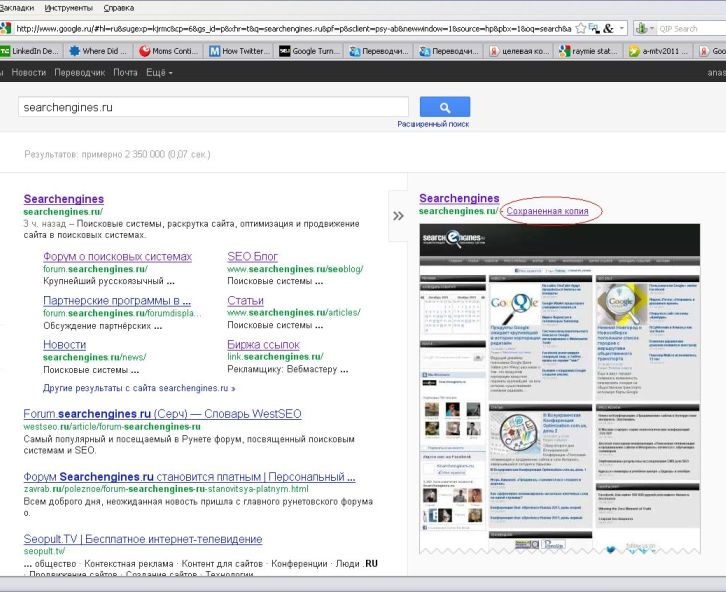Click the searchengines.ru page preview thumbnail

click(x=560, y=389)
